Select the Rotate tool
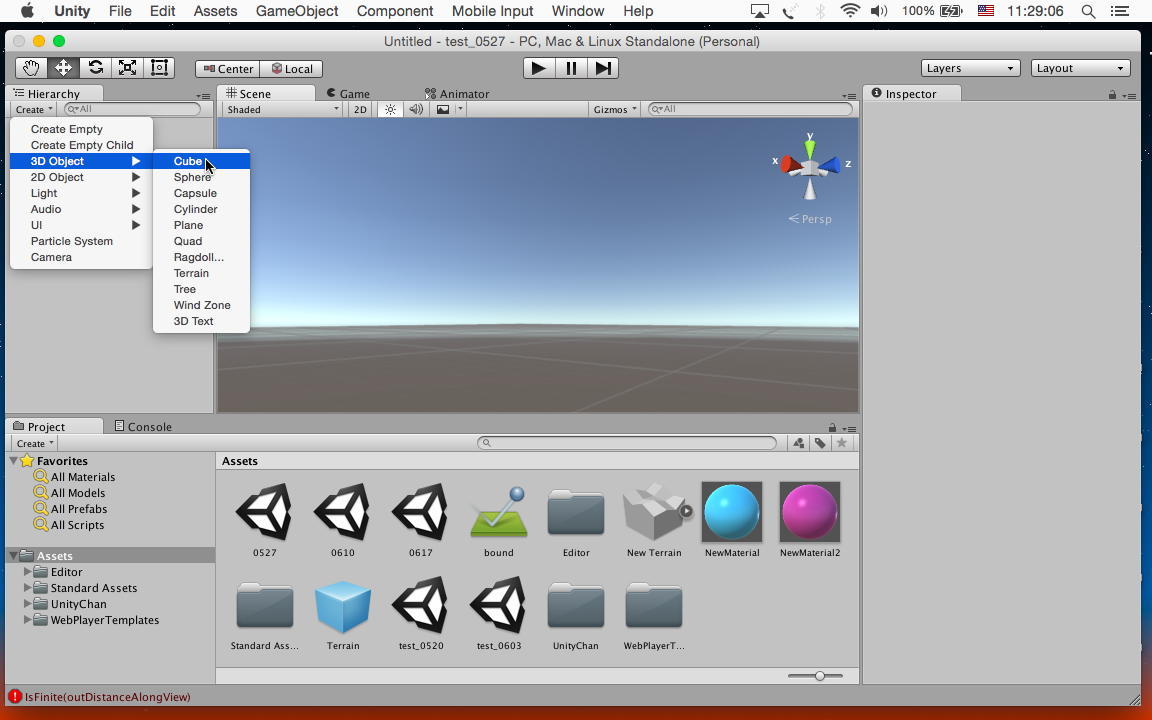1152x720 pixels. 95,68
